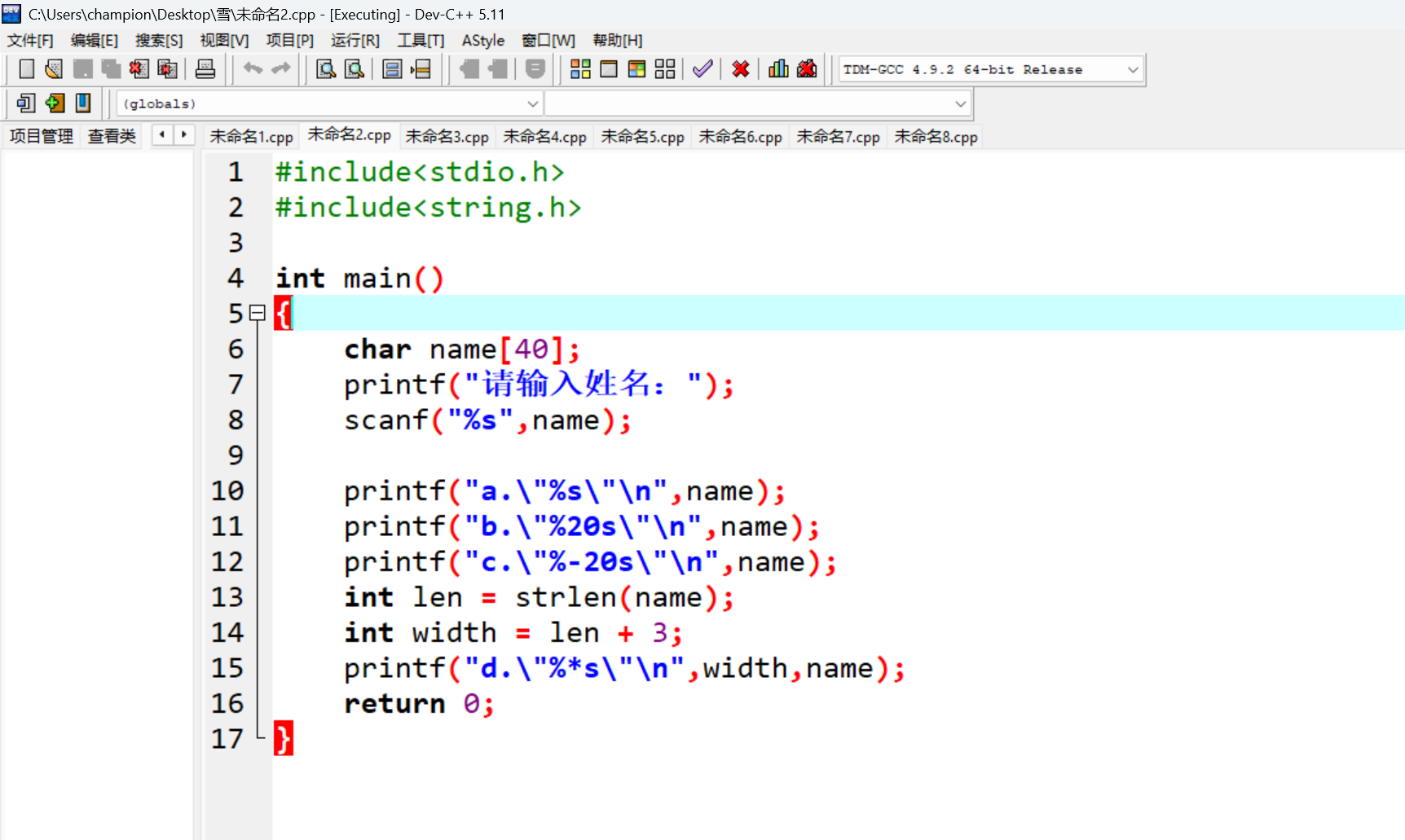Viewport: 1405px width, 840px height.
Task: Click the scanf("%s",name); statement
Action: point(487,420)
